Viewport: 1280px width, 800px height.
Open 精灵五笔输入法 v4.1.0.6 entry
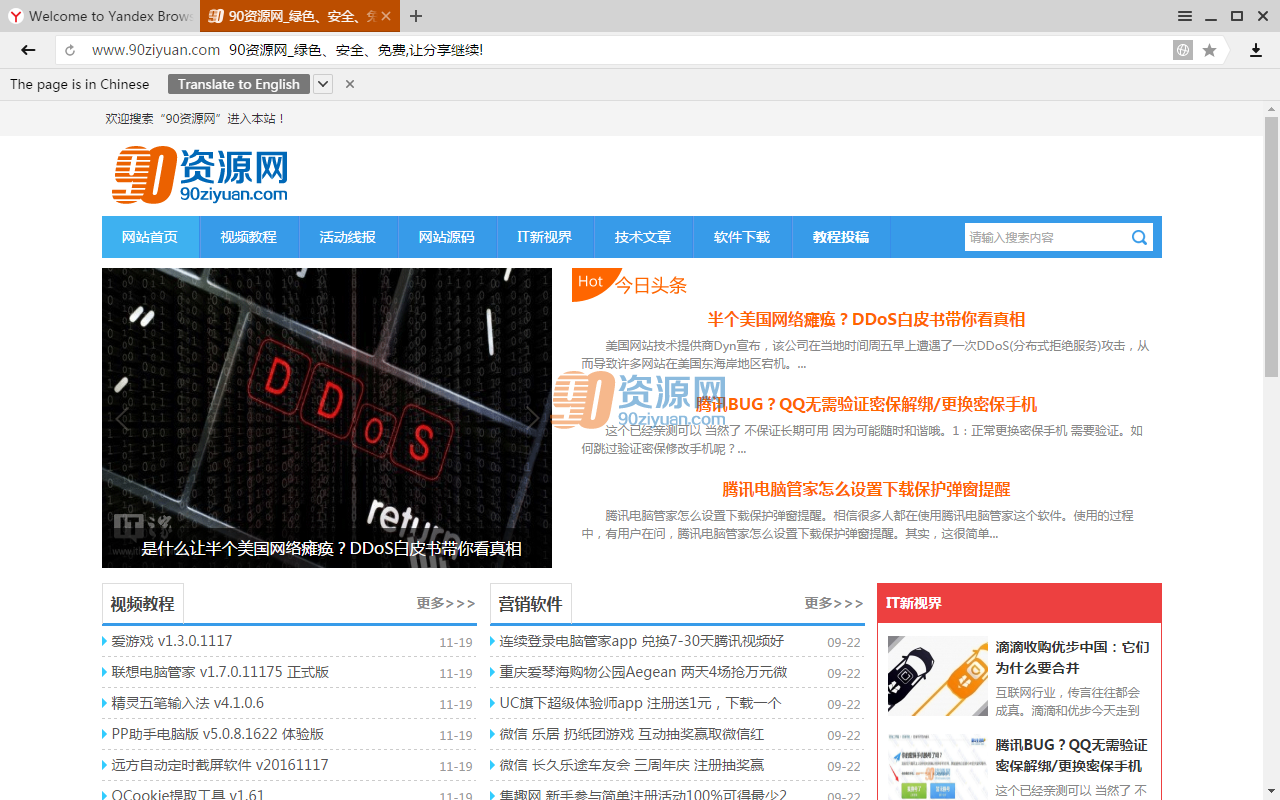(x=188, y=703)
